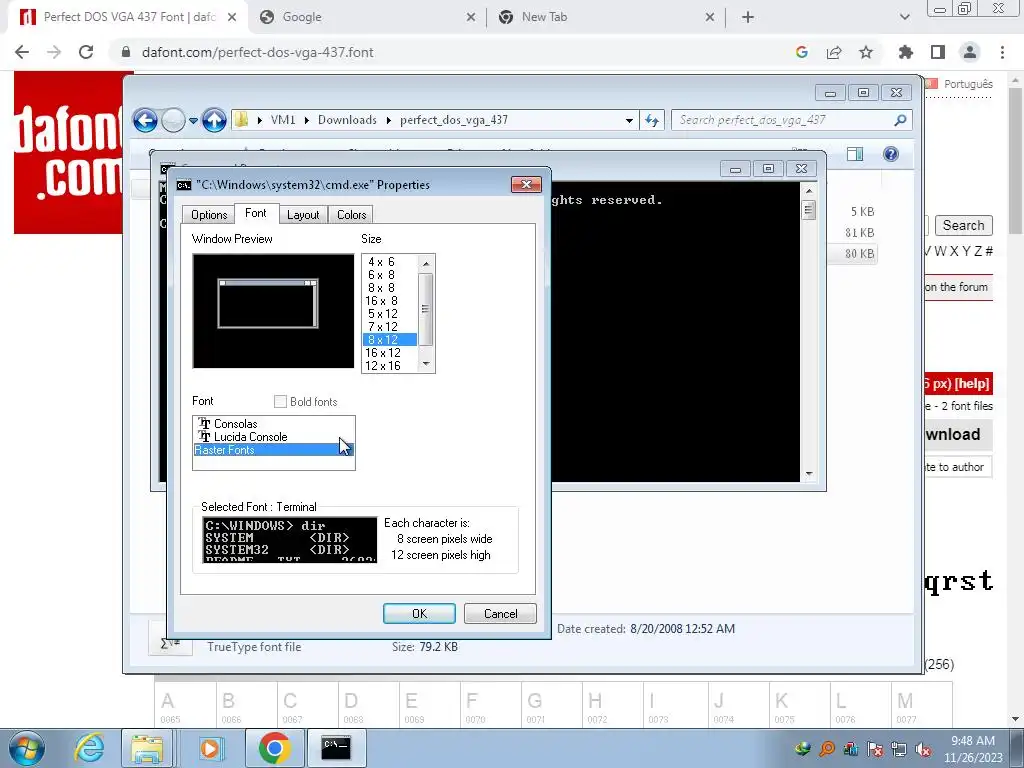Open the Chrome three-dot menu

click(1002, 52)
